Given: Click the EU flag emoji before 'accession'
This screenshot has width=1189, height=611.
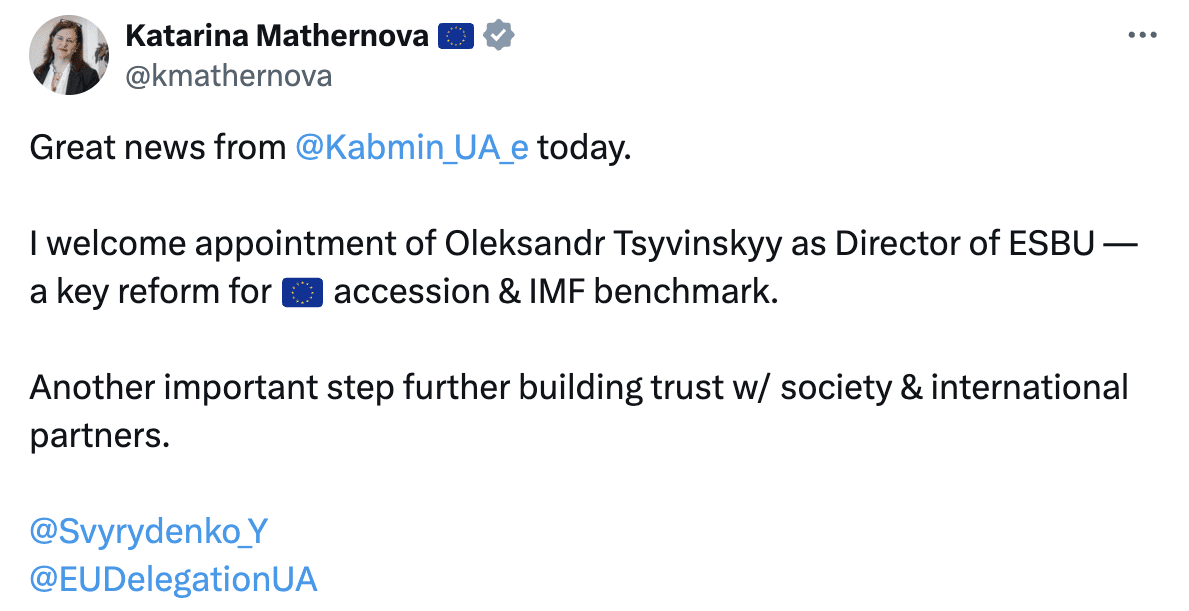Looking at the screenshot, I should click(x=302, y=293).
